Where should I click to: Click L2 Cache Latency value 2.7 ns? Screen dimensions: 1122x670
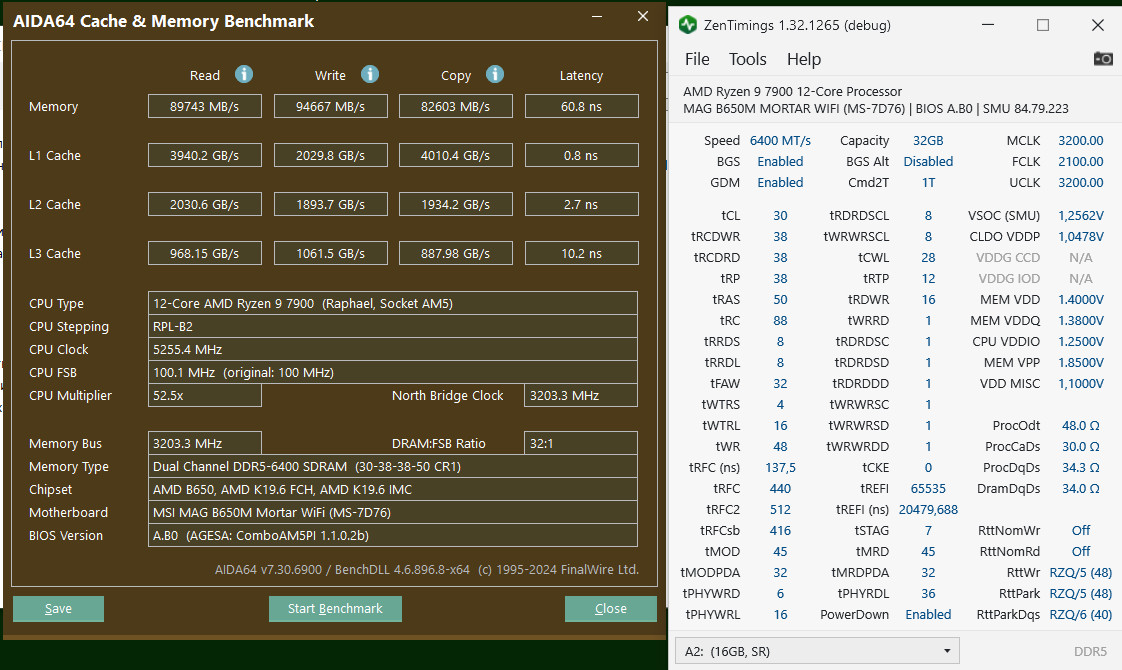[581, 204]
